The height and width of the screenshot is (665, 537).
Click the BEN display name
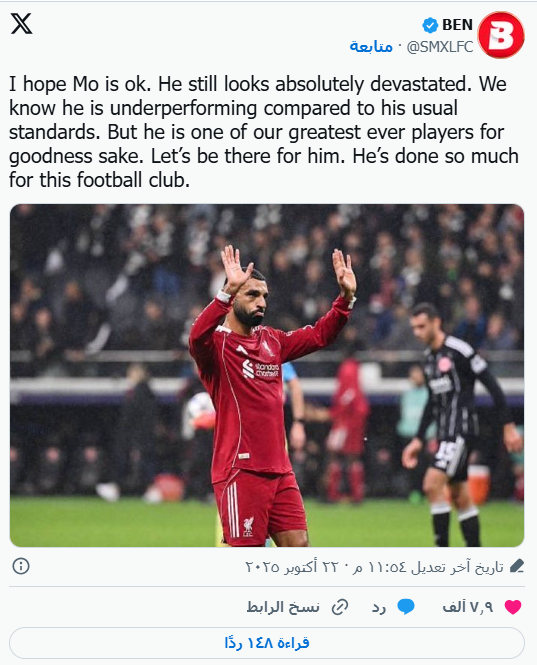tap(457, 25)
